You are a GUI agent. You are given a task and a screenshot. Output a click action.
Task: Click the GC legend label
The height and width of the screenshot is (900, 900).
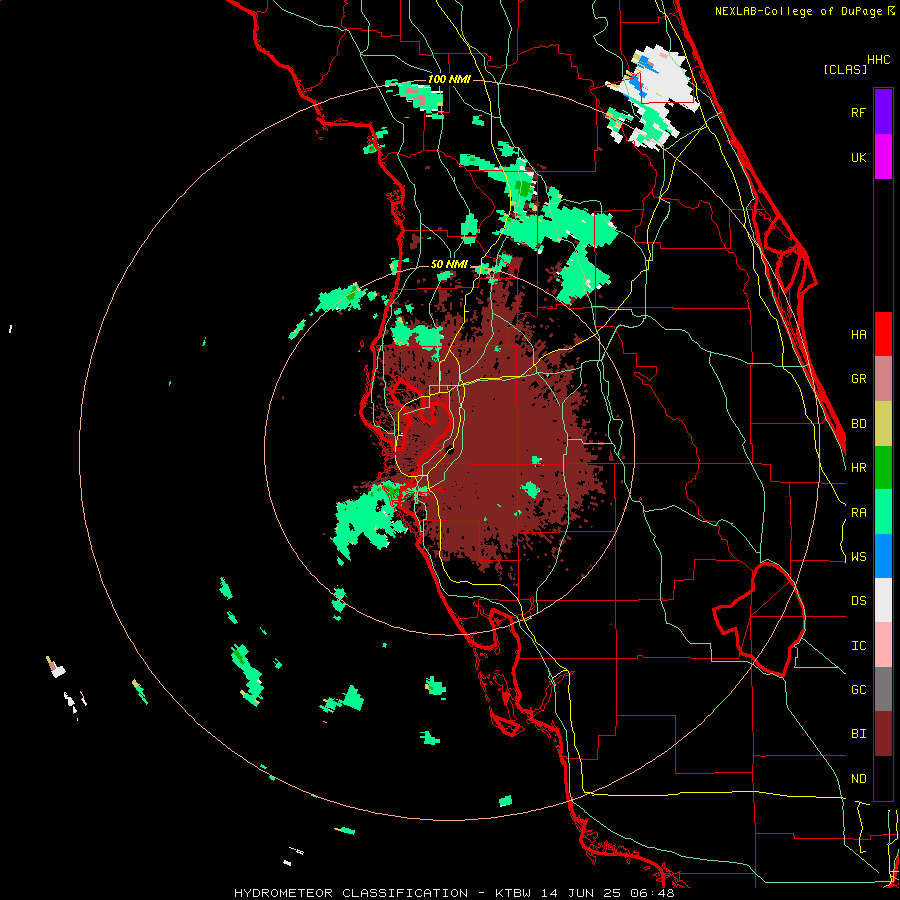(x=858, y=690)
